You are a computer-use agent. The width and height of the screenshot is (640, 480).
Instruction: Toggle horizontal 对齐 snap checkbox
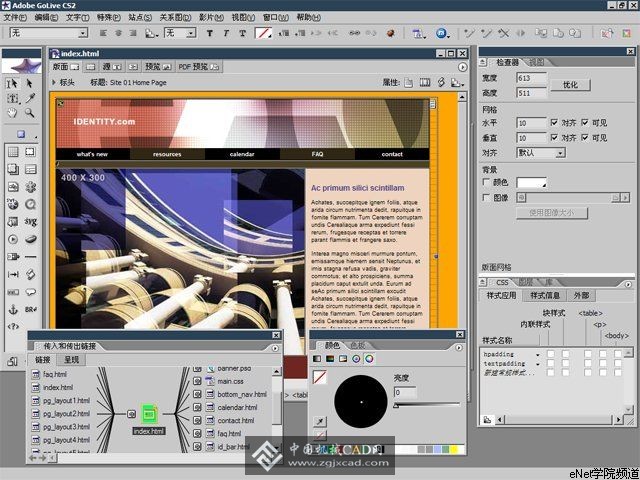pos(554,122)
